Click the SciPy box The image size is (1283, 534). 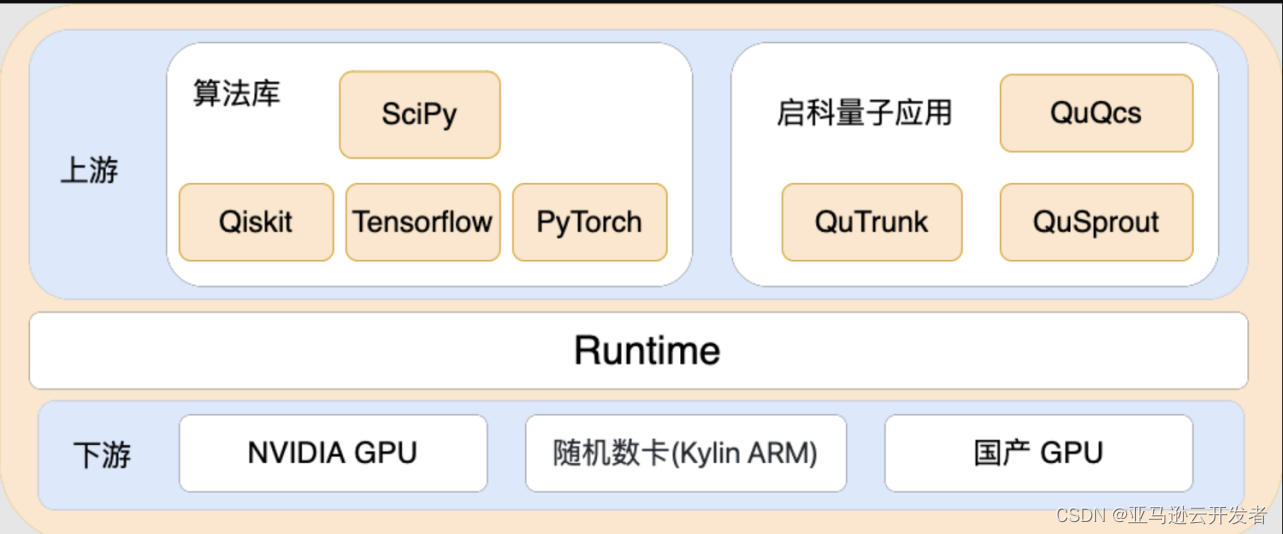click(420, 114)
